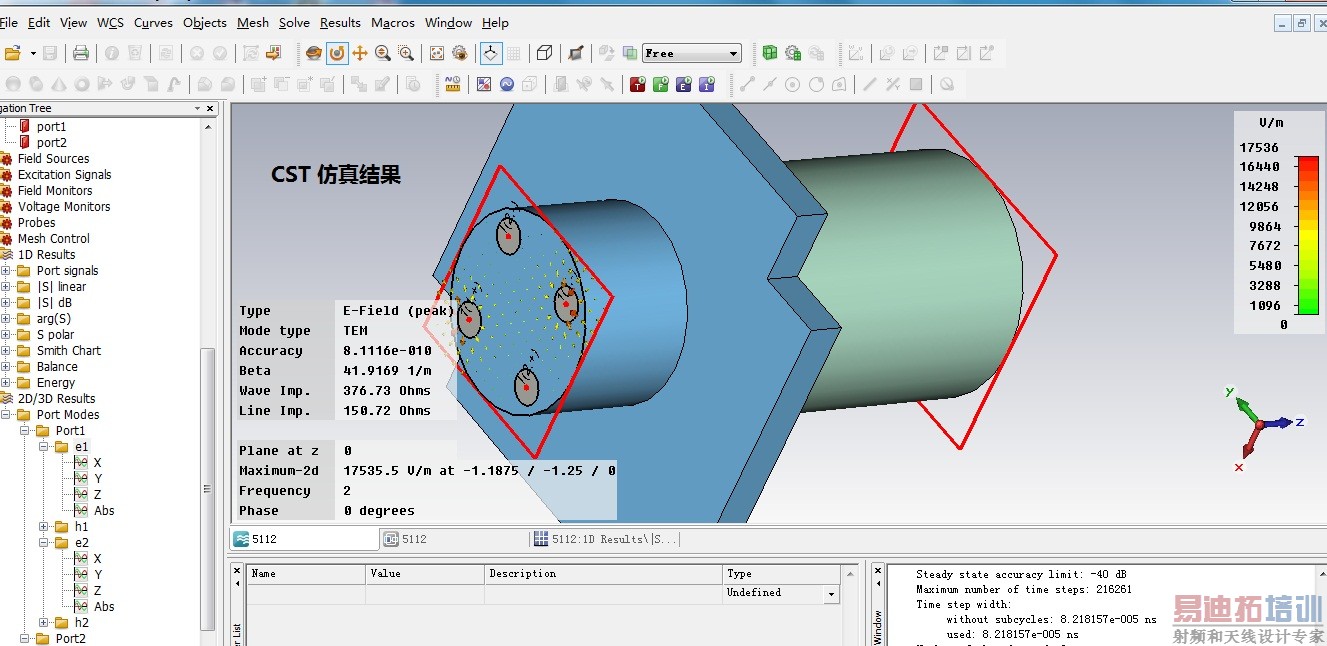1327x646 pixels.
Task: Close the Navigation Tree panel
Action: [212, 108]
